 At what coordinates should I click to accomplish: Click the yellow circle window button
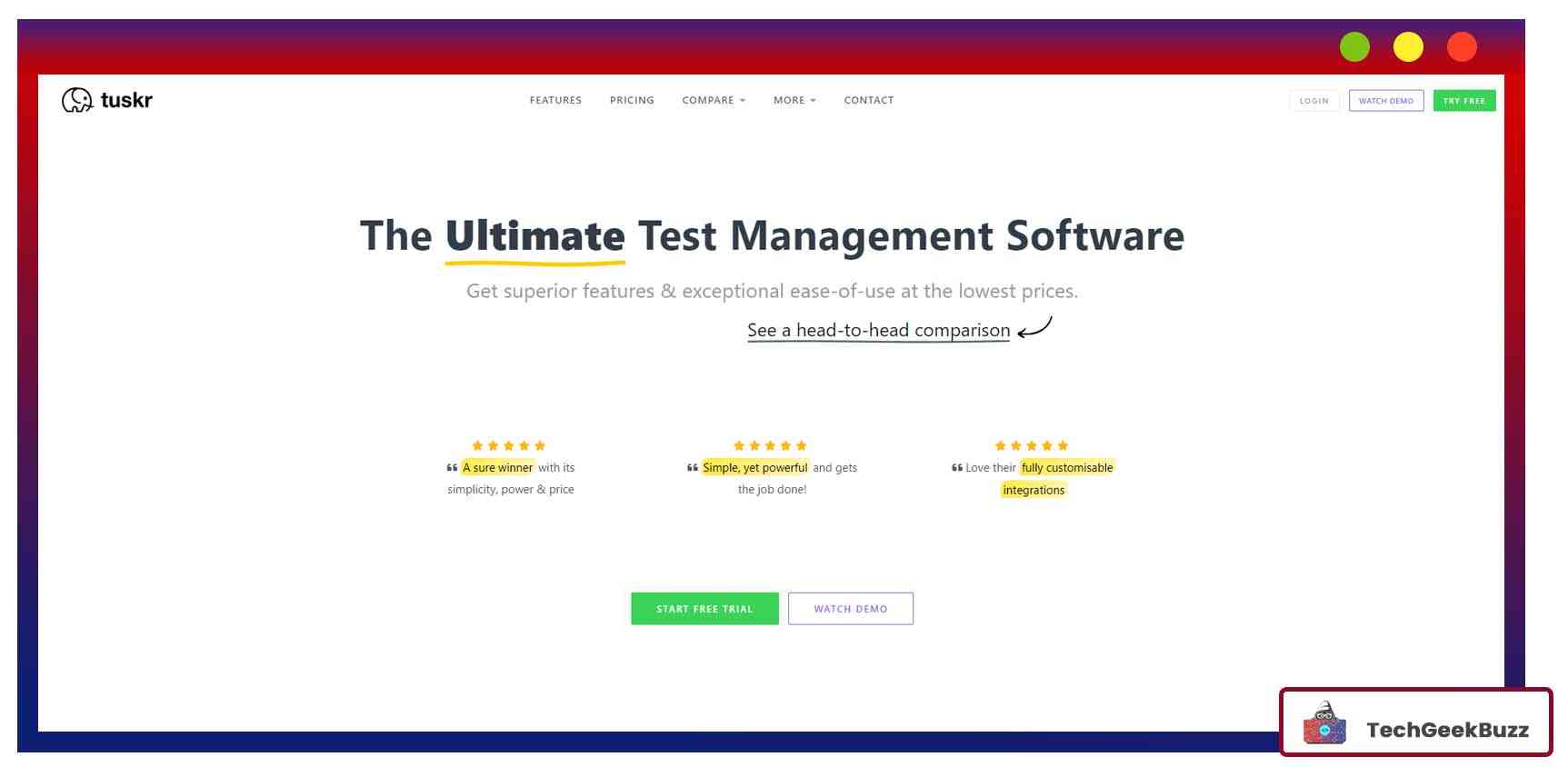point(1408,47)
